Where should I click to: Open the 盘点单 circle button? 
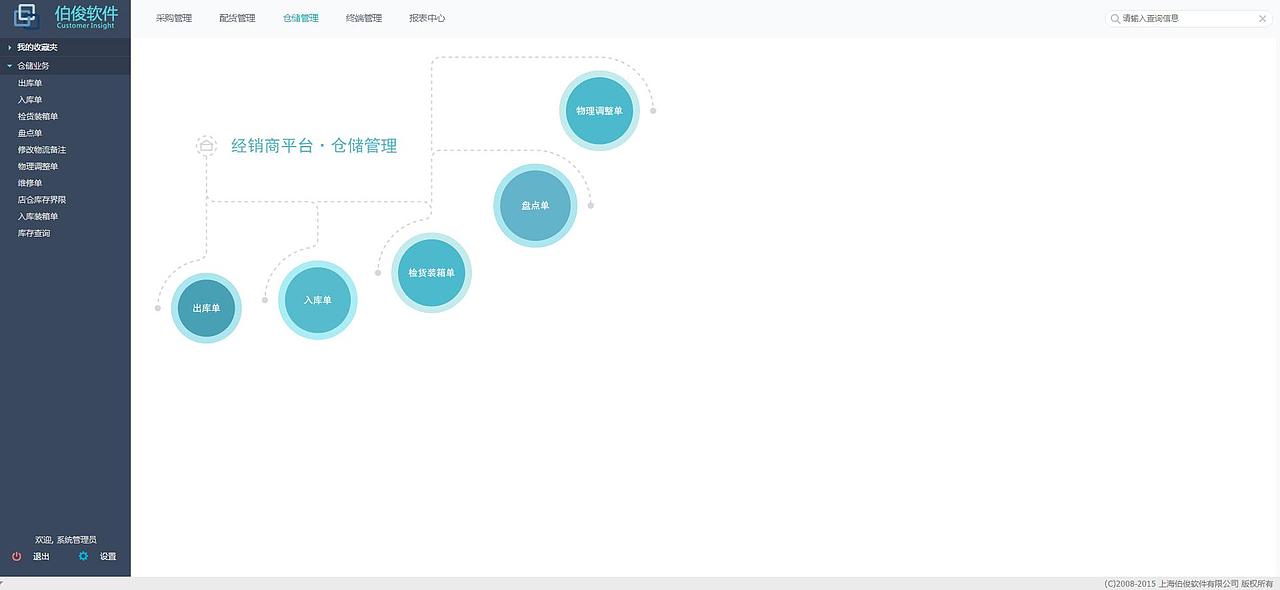click(x=535, y=205)
